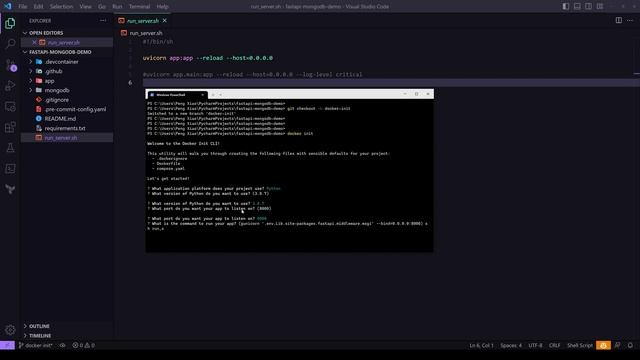Open the Remote Explorer view
The image size is (640, 360).
pyautogui.click(x=10, y=107)
